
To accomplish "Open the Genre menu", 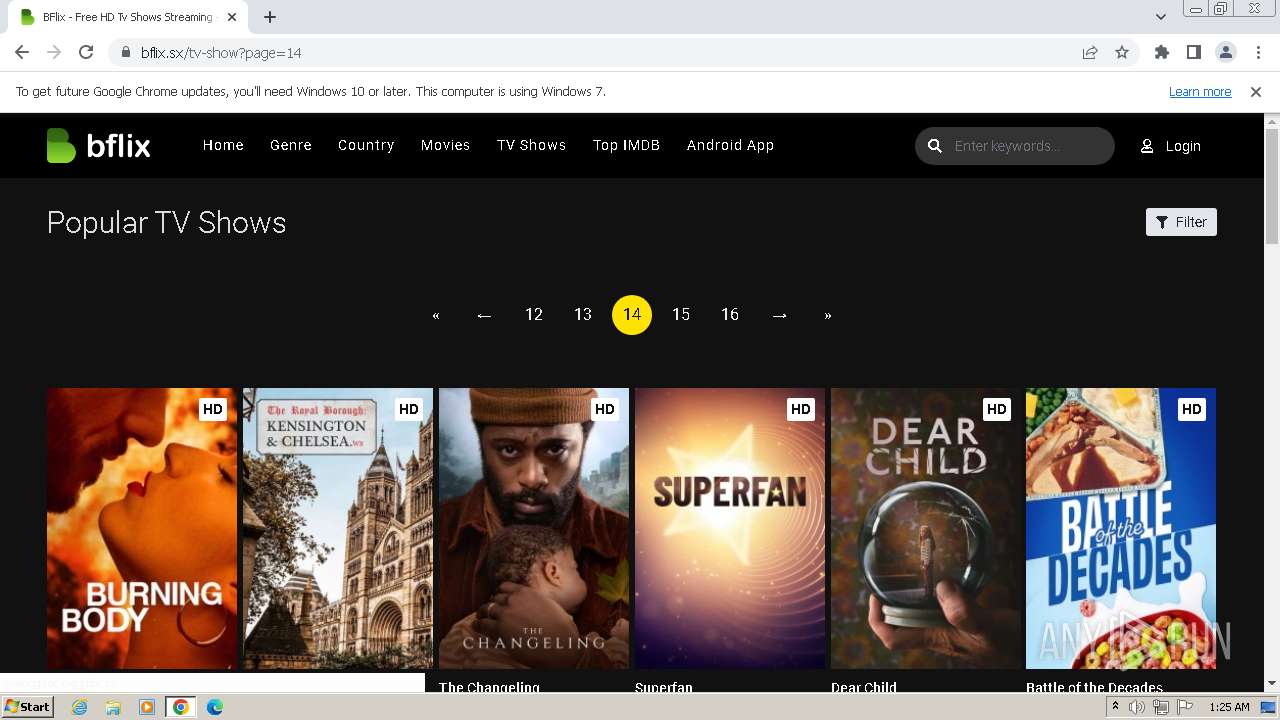I will (x=291, y=145).
